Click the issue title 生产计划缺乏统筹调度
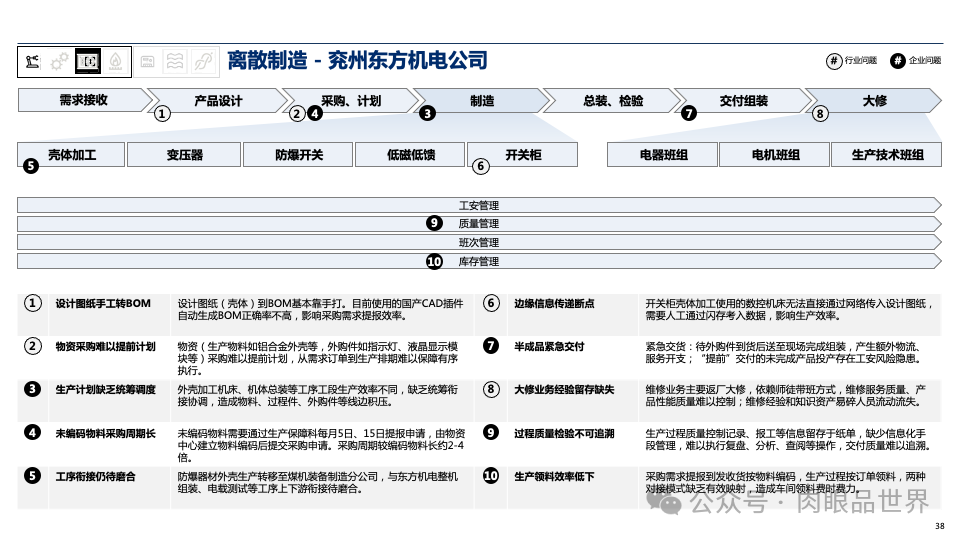 (x=105, y=389)
